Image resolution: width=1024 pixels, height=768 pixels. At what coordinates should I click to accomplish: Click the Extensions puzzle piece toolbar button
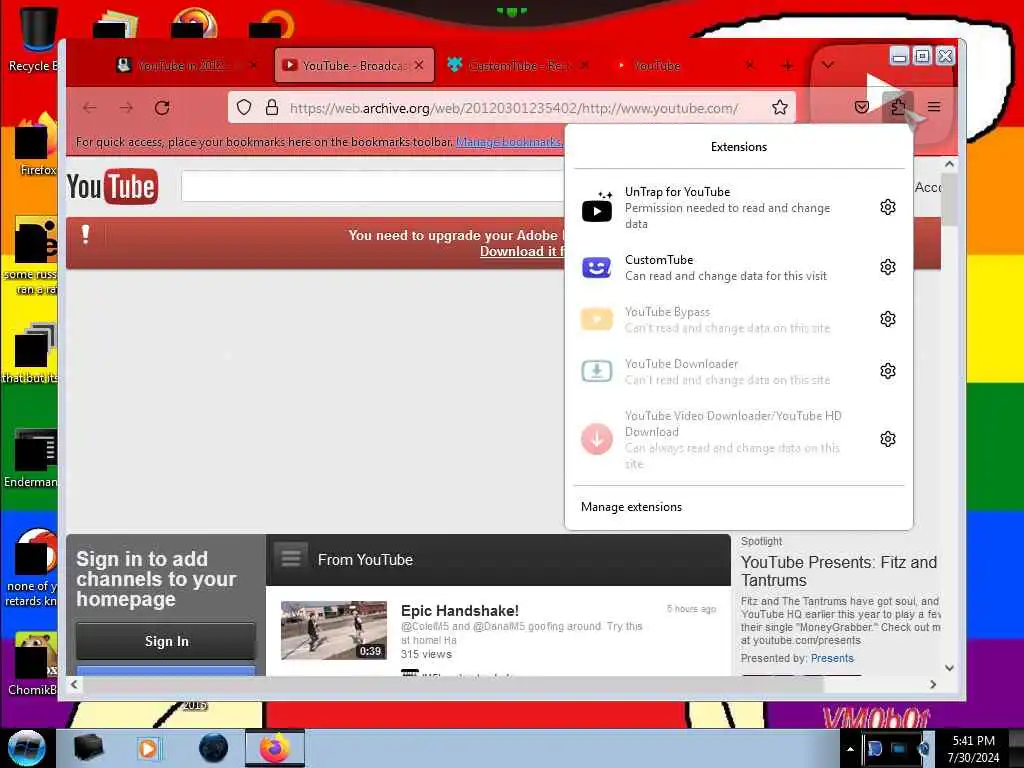(x=898, y=107)
